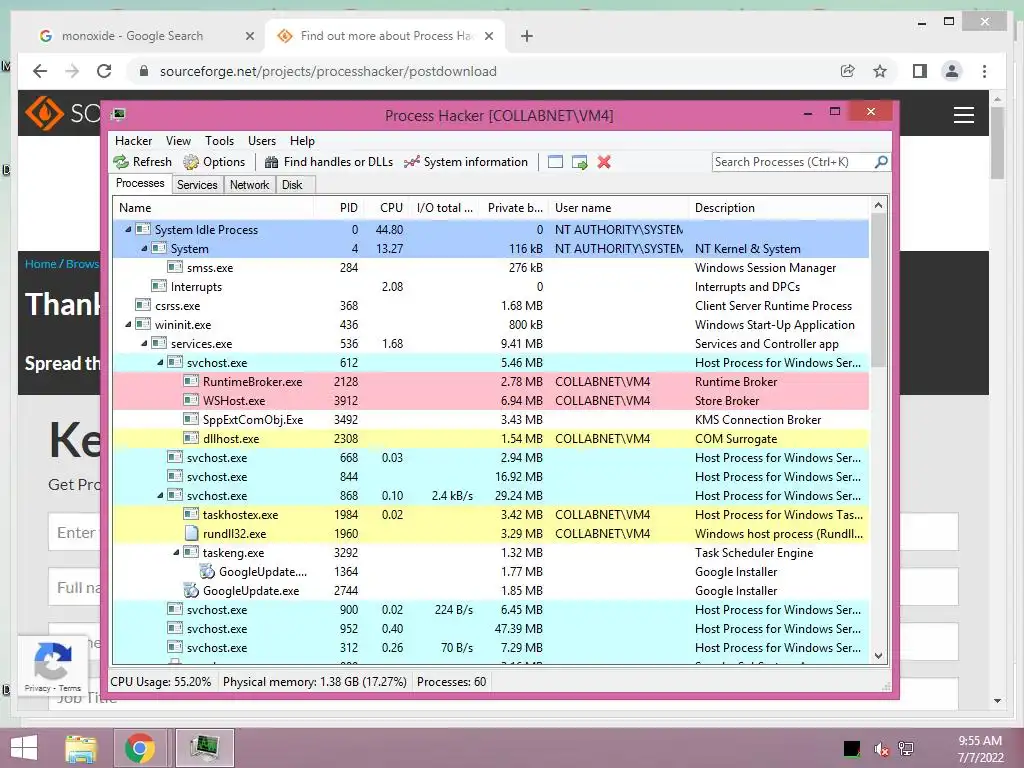Screen dimensions: 1024x768
Task: Click the GoogleUpdate PID 1364 icon
Action: 207,571
